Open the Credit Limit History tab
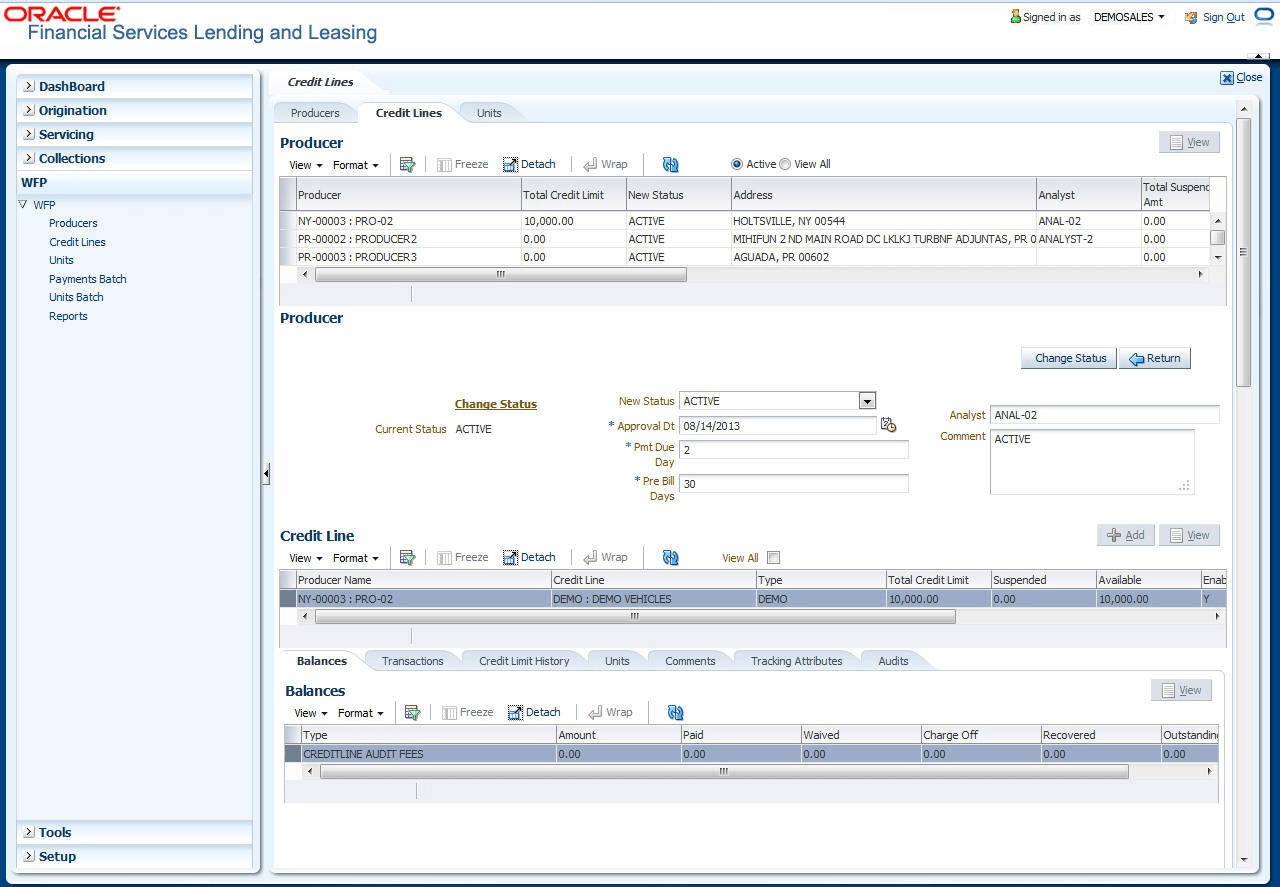Image resolution: width=1280 pixels, height=887 pixels. (x=524, y=661)
